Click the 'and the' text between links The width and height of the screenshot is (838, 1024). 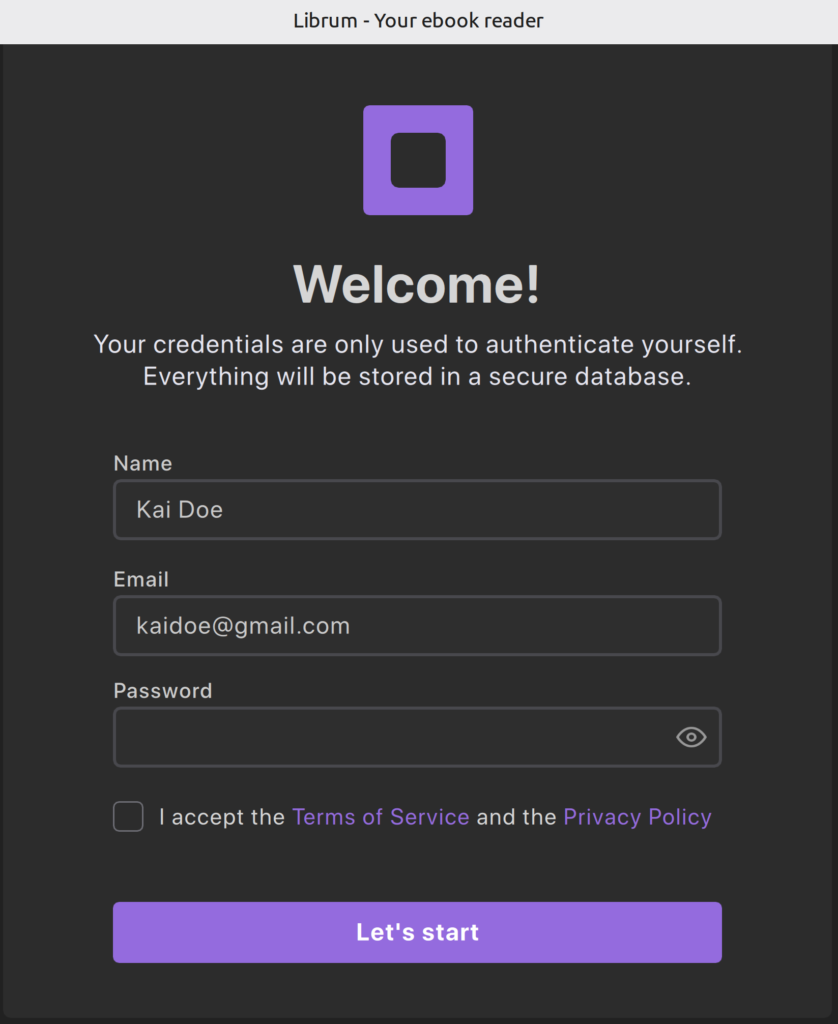tap(516, 817)
